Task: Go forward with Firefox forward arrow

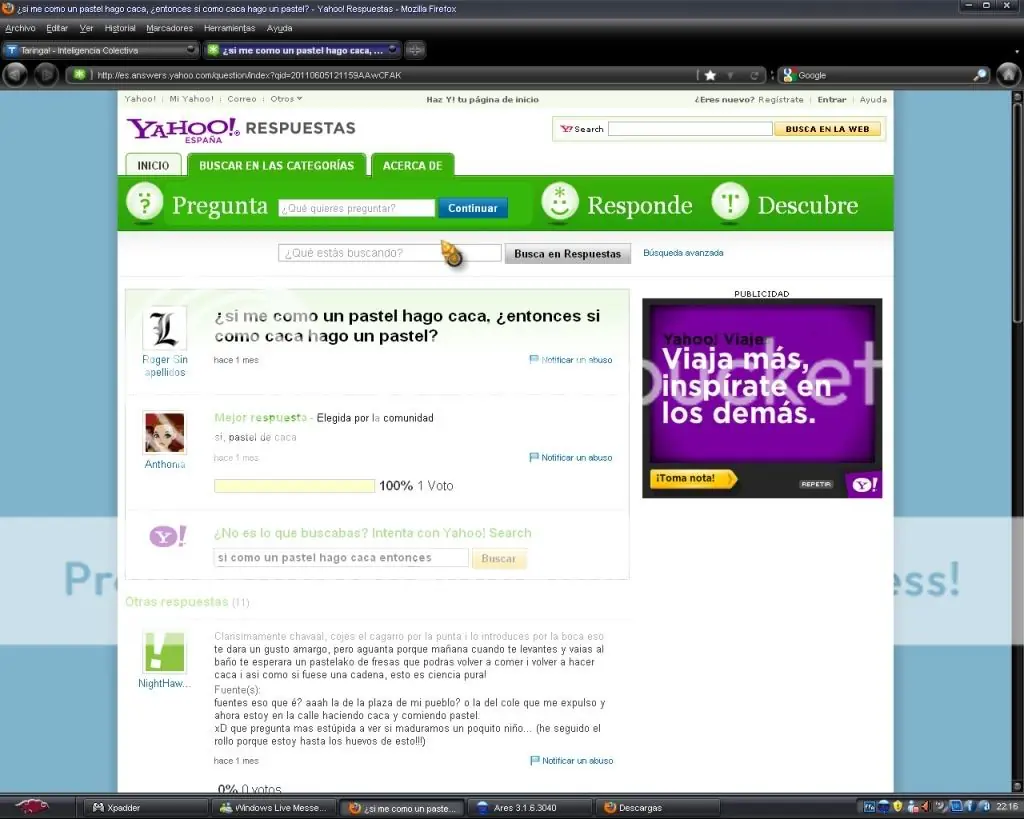Action: [x=46, y=75]
